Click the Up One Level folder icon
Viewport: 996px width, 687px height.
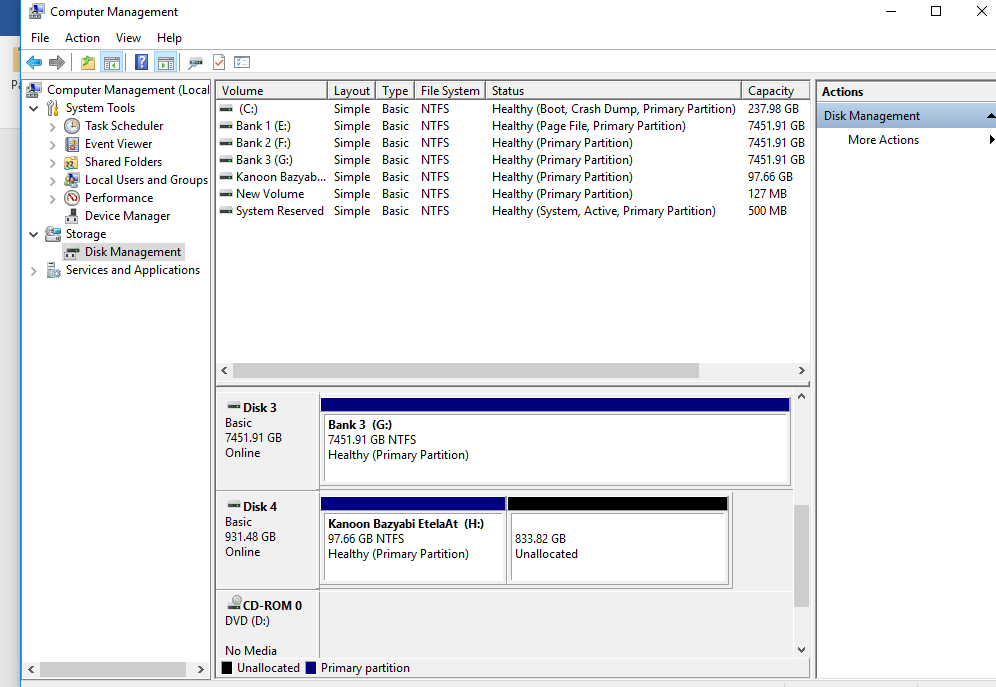[x=88, y=62]
